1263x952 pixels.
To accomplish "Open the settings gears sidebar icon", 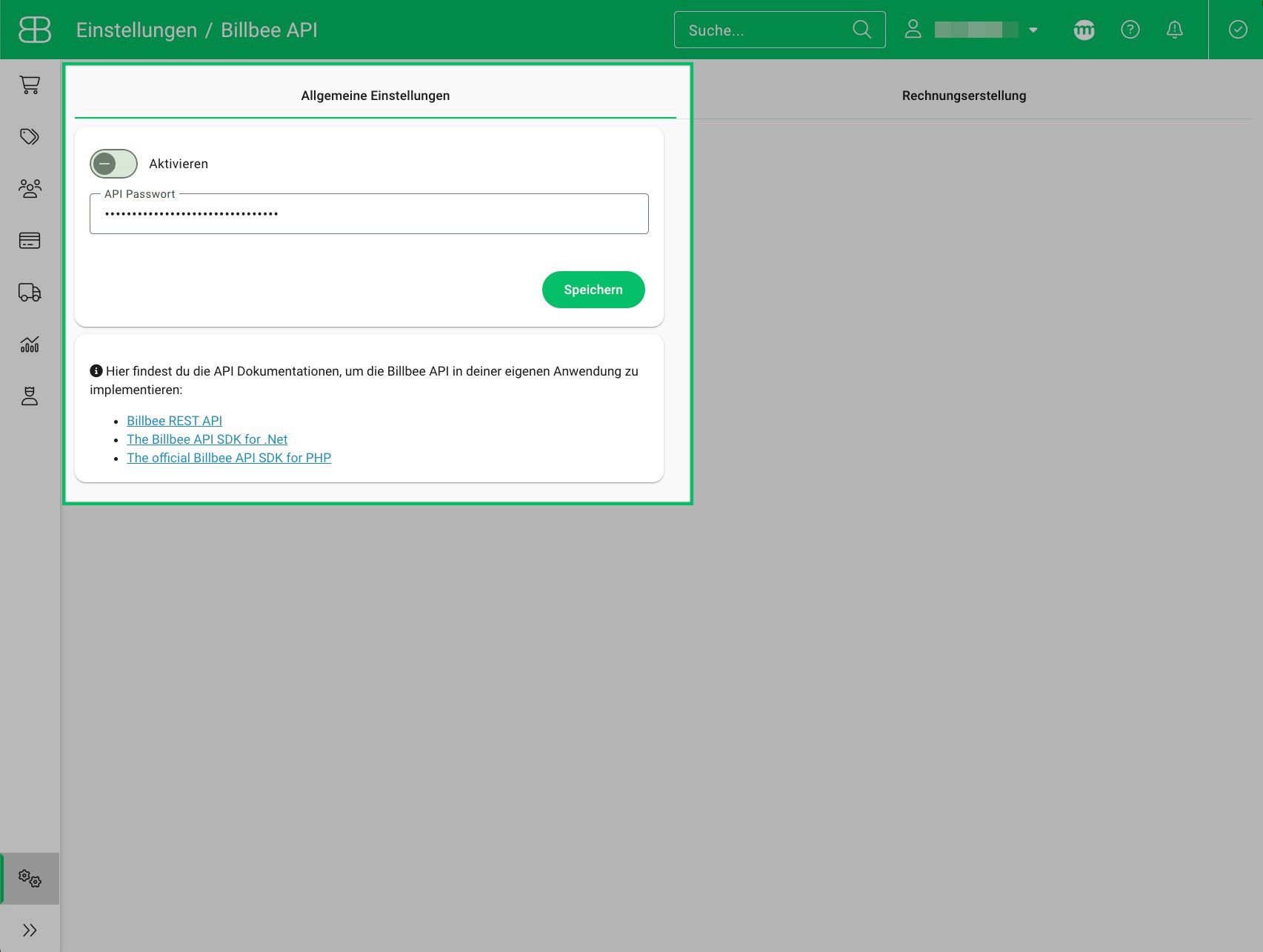I will (30, 879).
